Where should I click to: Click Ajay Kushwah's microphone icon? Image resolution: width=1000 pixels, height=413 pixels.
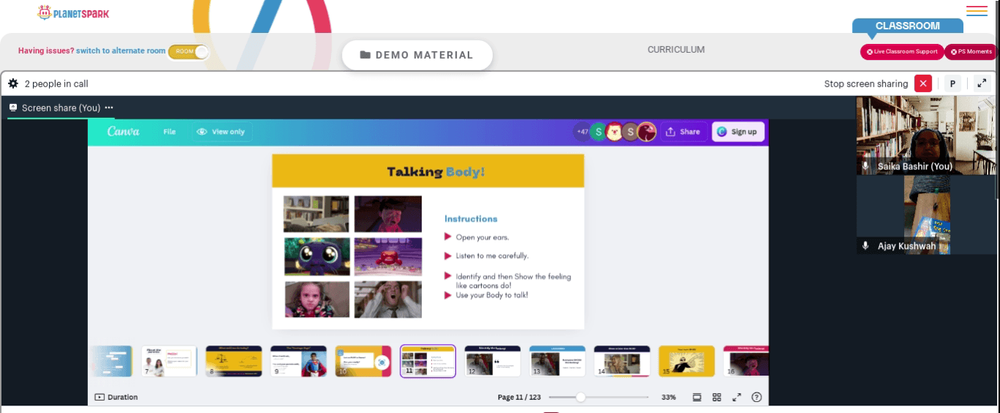(x=865, y=245)
